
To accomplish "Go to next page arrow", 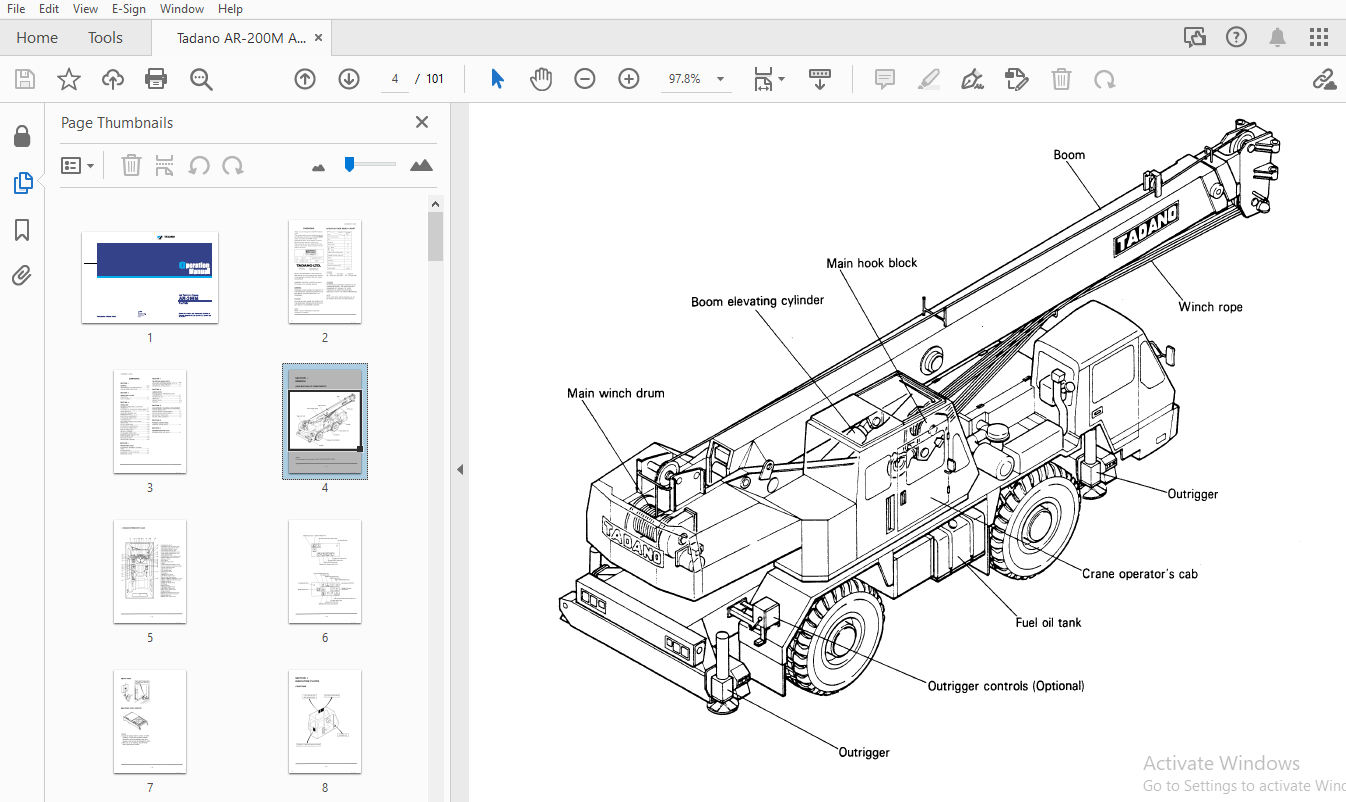I will 349,79.
